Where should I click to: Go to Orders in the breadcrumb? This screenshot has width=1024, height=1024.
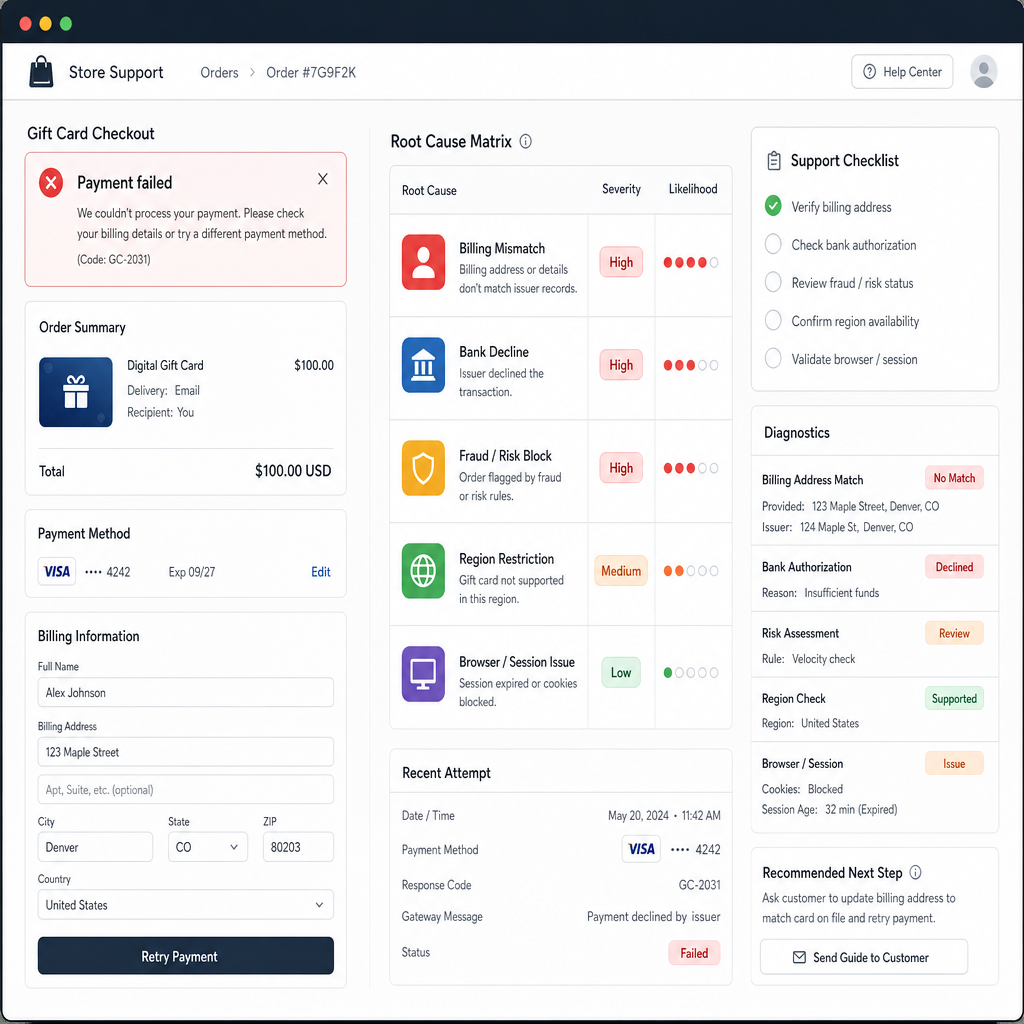tap(219, 72)
